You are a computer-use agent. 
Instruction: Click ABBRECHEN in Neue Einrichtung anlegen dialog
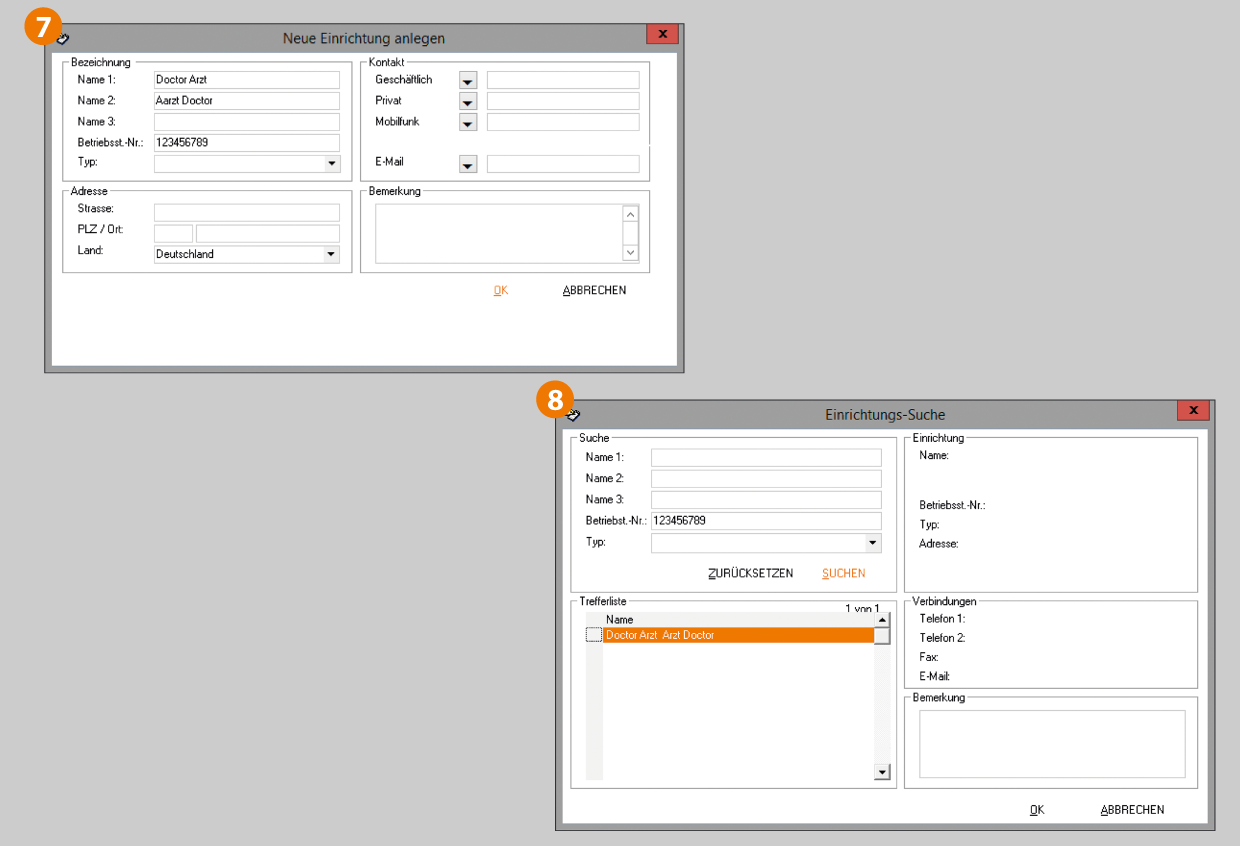coord(594,291)
